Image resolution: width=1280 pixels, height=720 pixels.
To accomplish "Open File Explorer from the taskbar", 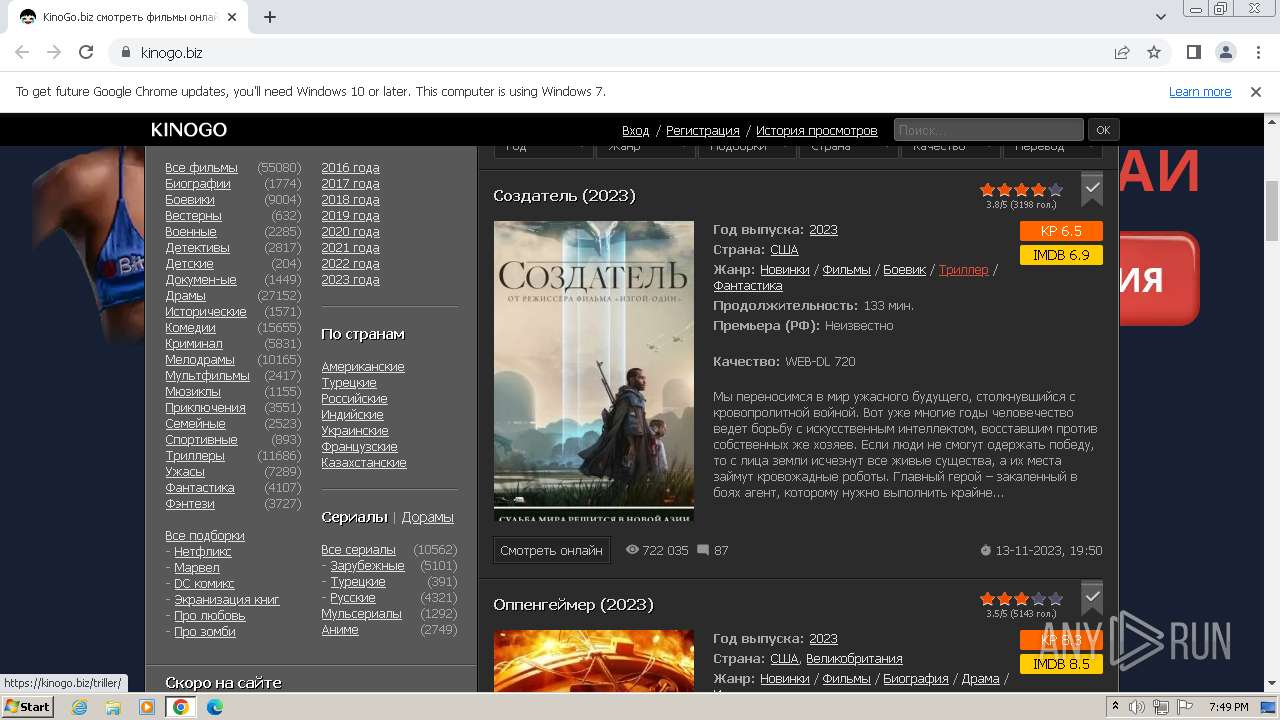I will pos(113,707).
